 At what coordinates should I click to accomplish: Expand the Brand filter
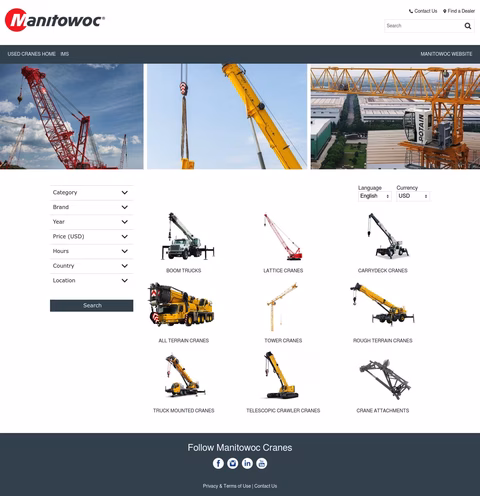click(x=91, y=207)
